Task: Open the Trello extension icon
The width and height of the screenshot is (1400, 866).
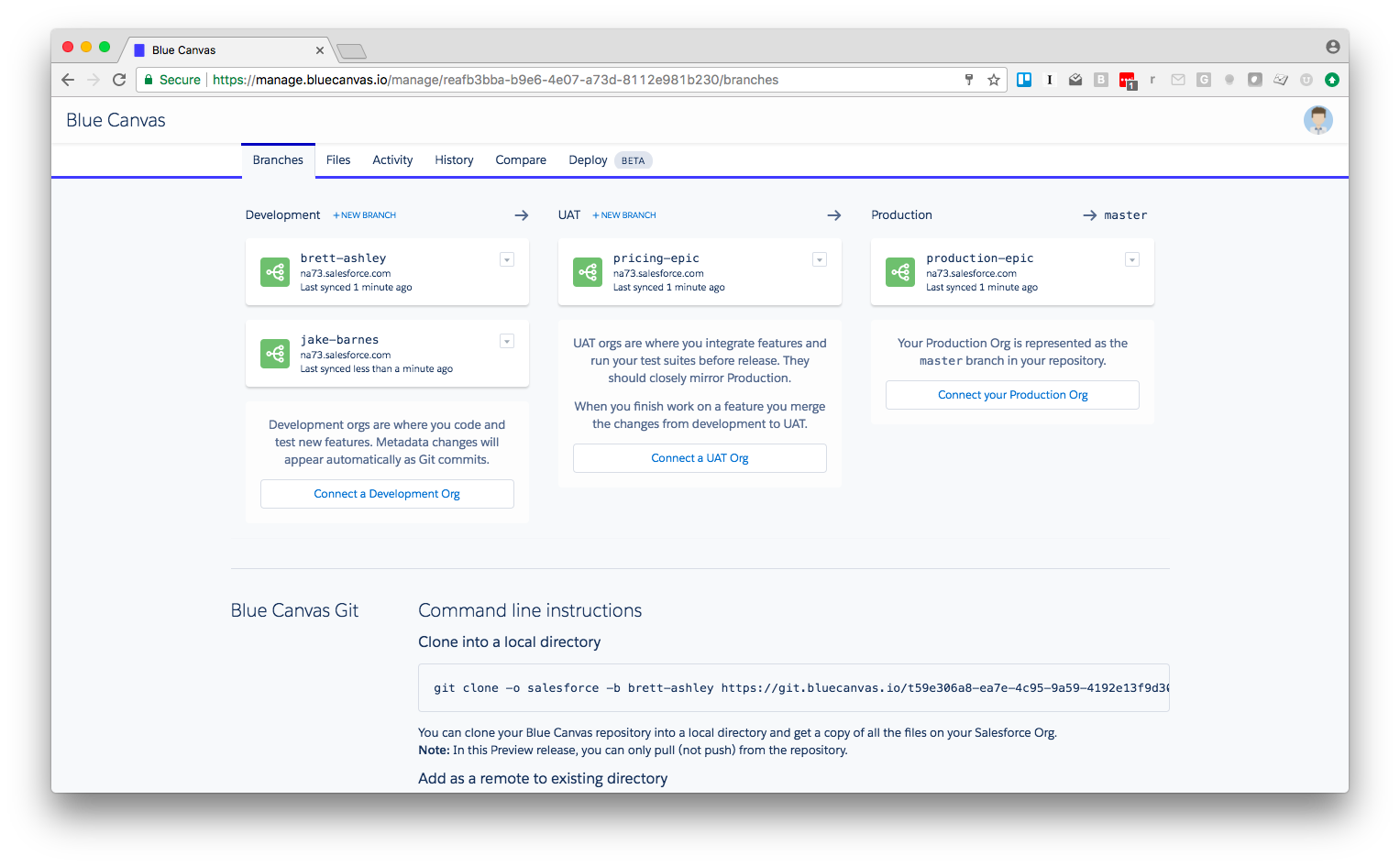Action: (1024, 80)
